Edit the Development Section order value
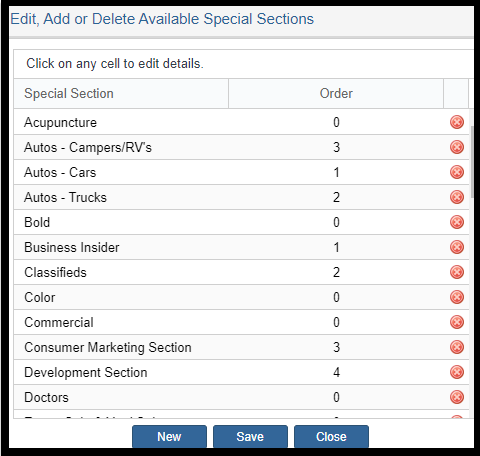 pos(336,372)
